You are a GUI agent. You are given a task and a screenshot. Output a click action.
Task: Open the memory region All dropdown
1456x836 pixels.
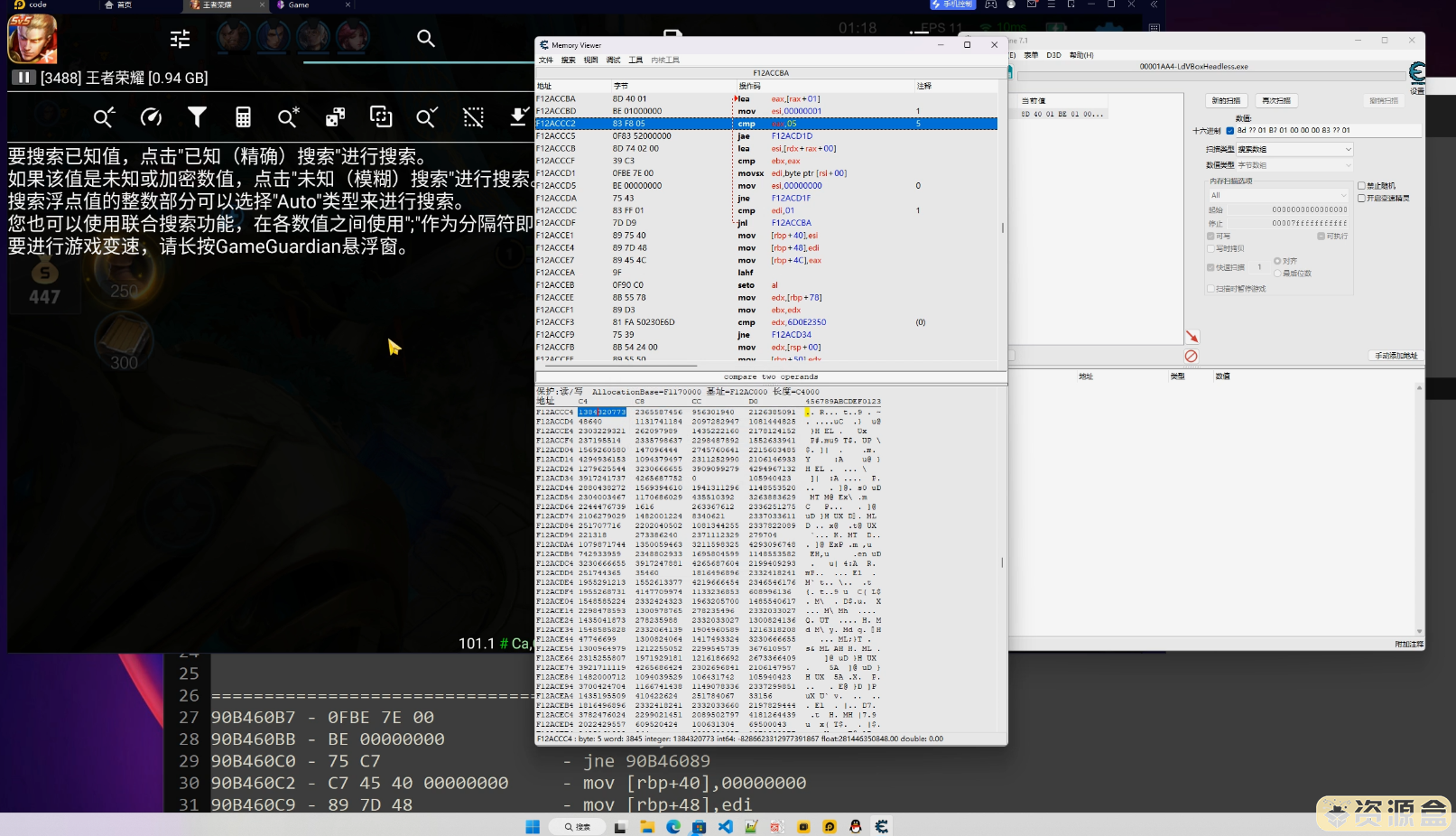pyautogui.click(x=1278, y=195)
